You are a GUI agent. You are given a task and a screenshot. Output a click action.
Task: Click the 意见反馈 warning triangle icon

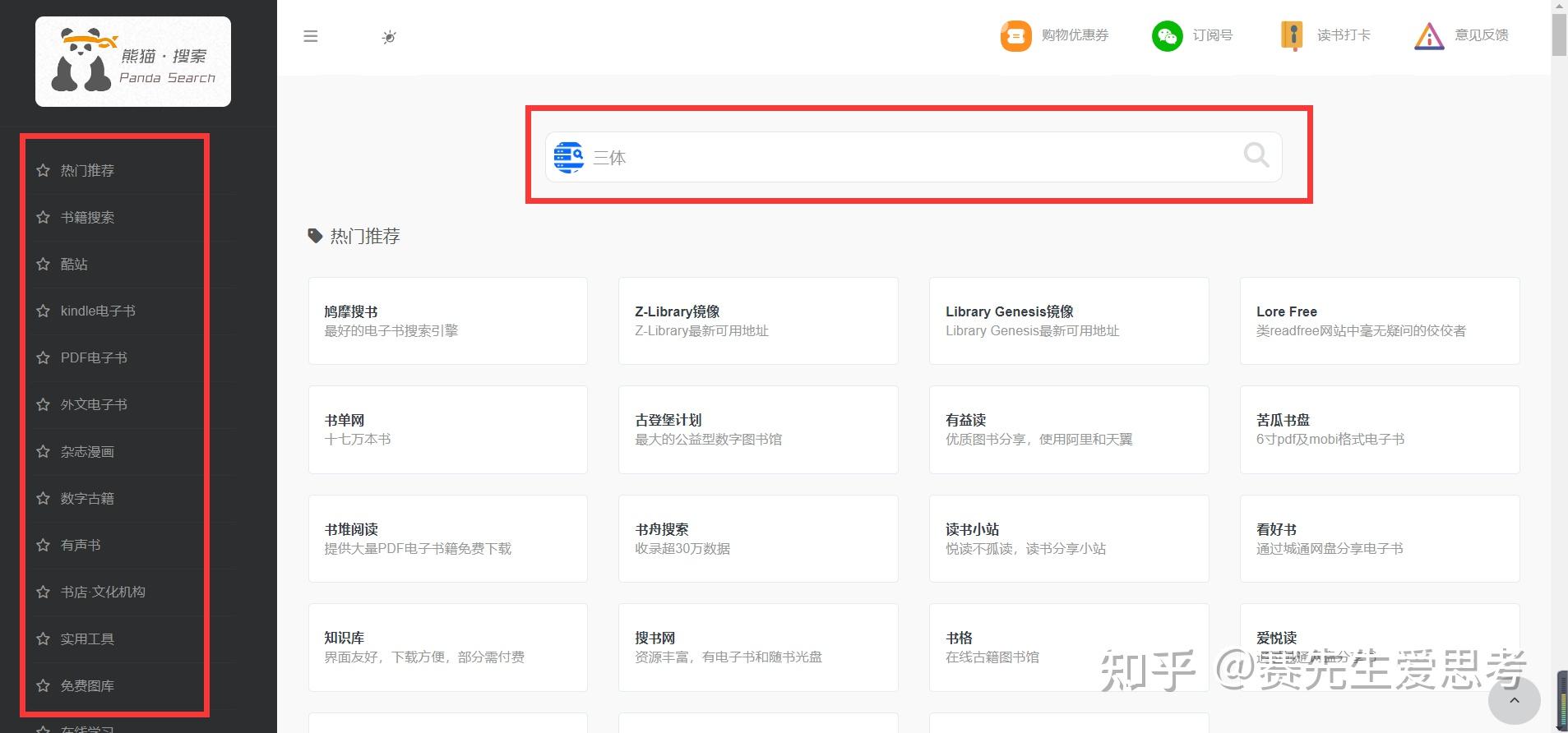click(1429, 35)
